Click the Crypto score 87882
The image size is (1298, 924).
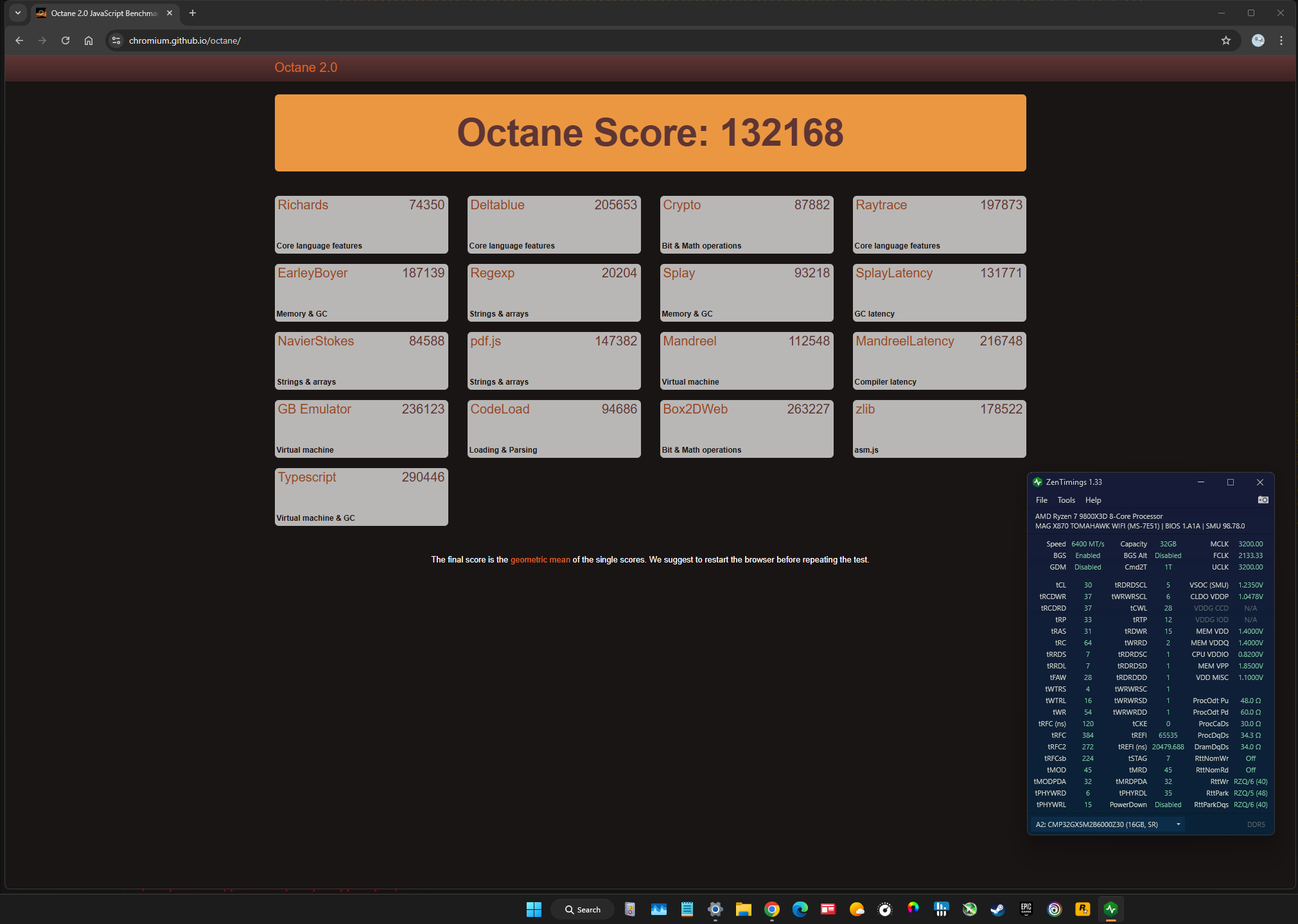812,205
